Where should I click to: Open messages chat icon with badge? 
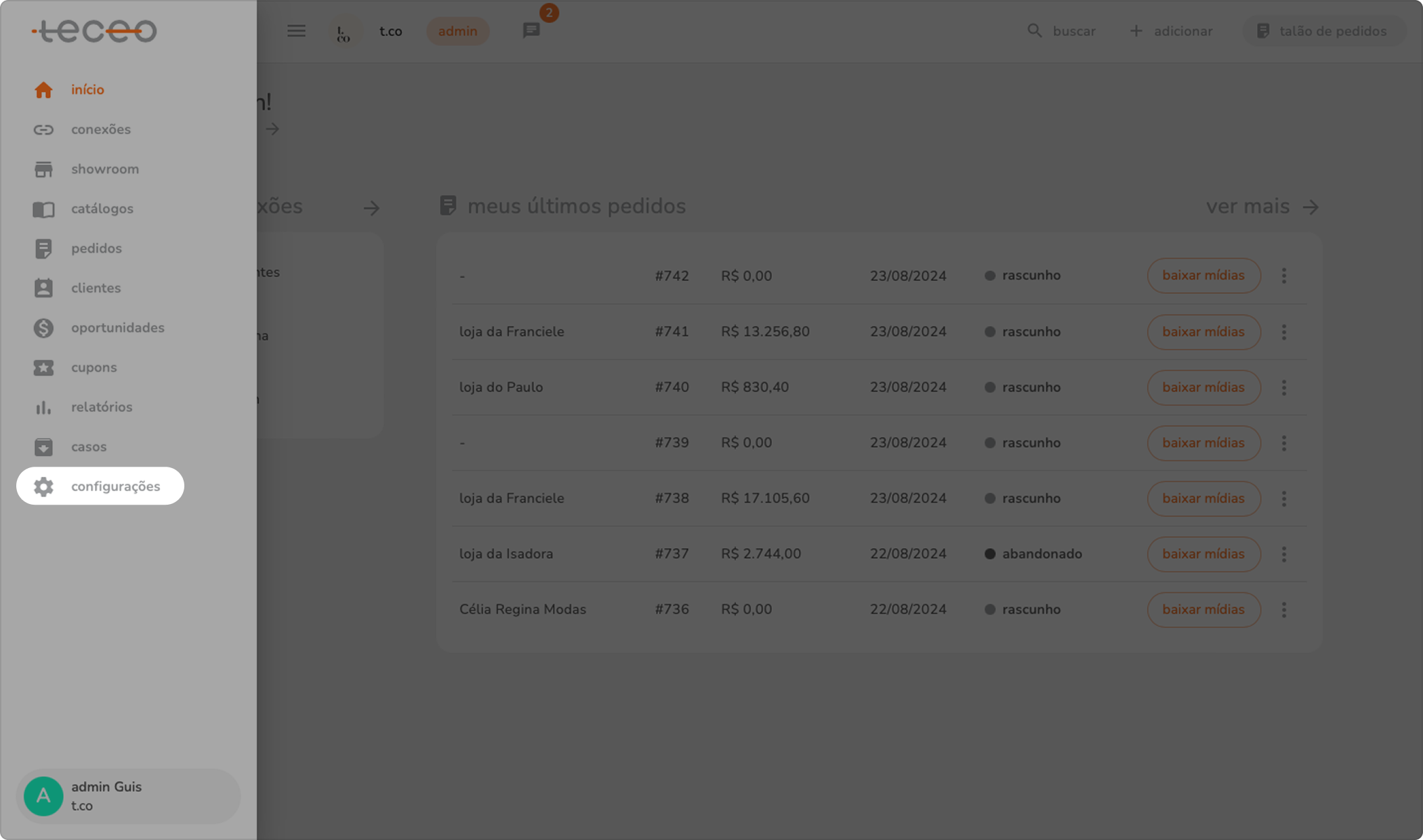pos(531,30)
